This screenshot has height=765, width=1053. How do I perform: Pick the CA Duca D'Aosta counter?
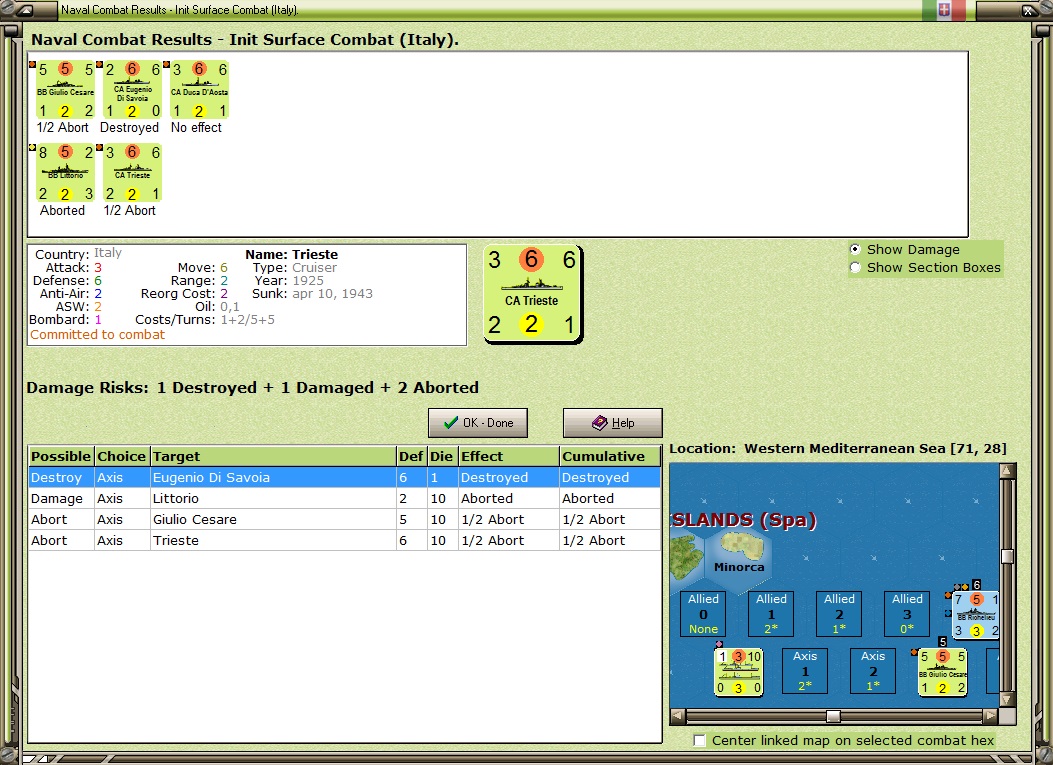click(199, 89)
